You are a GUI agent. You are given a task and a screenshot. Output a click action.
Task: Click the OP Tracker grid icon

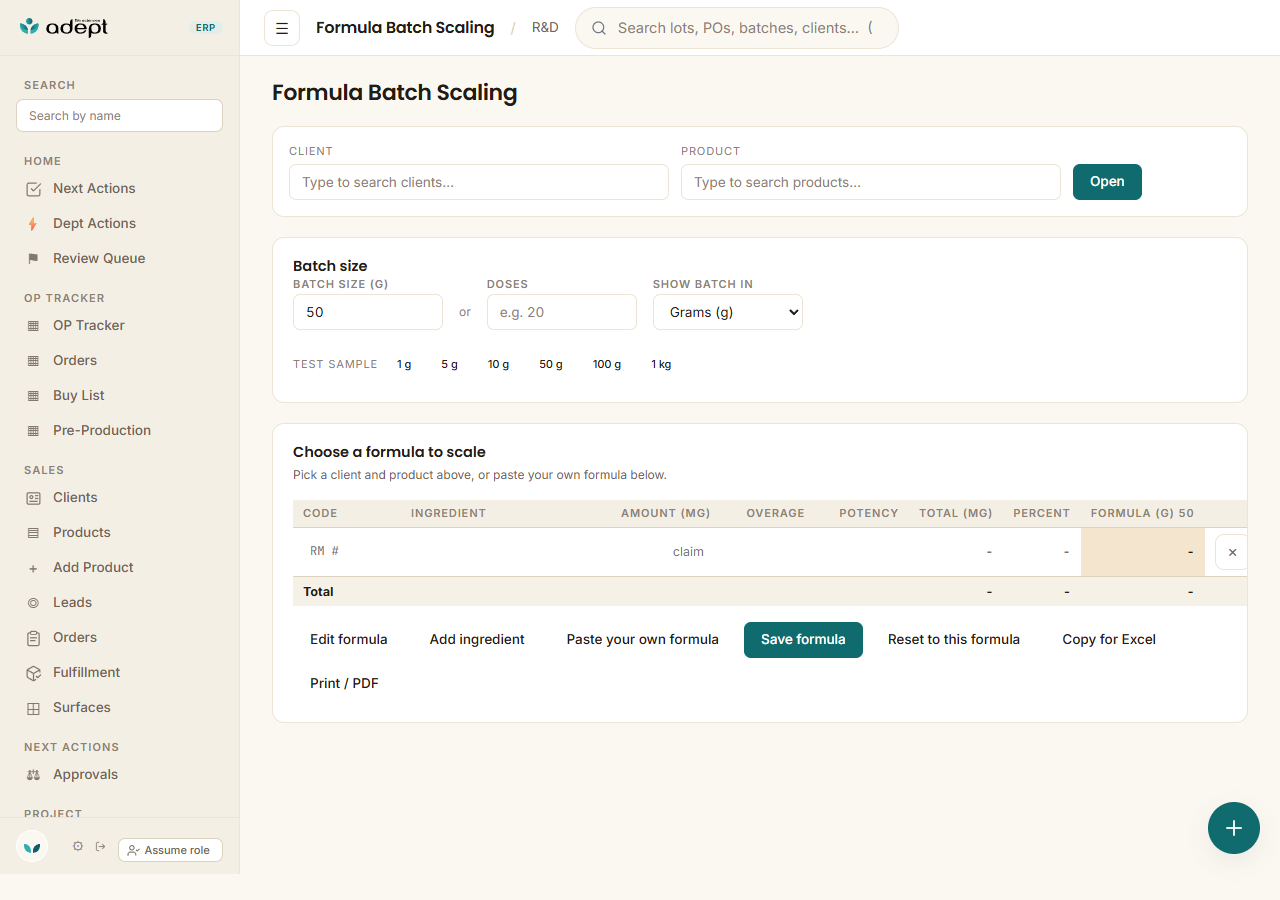[x=33, y=326]
